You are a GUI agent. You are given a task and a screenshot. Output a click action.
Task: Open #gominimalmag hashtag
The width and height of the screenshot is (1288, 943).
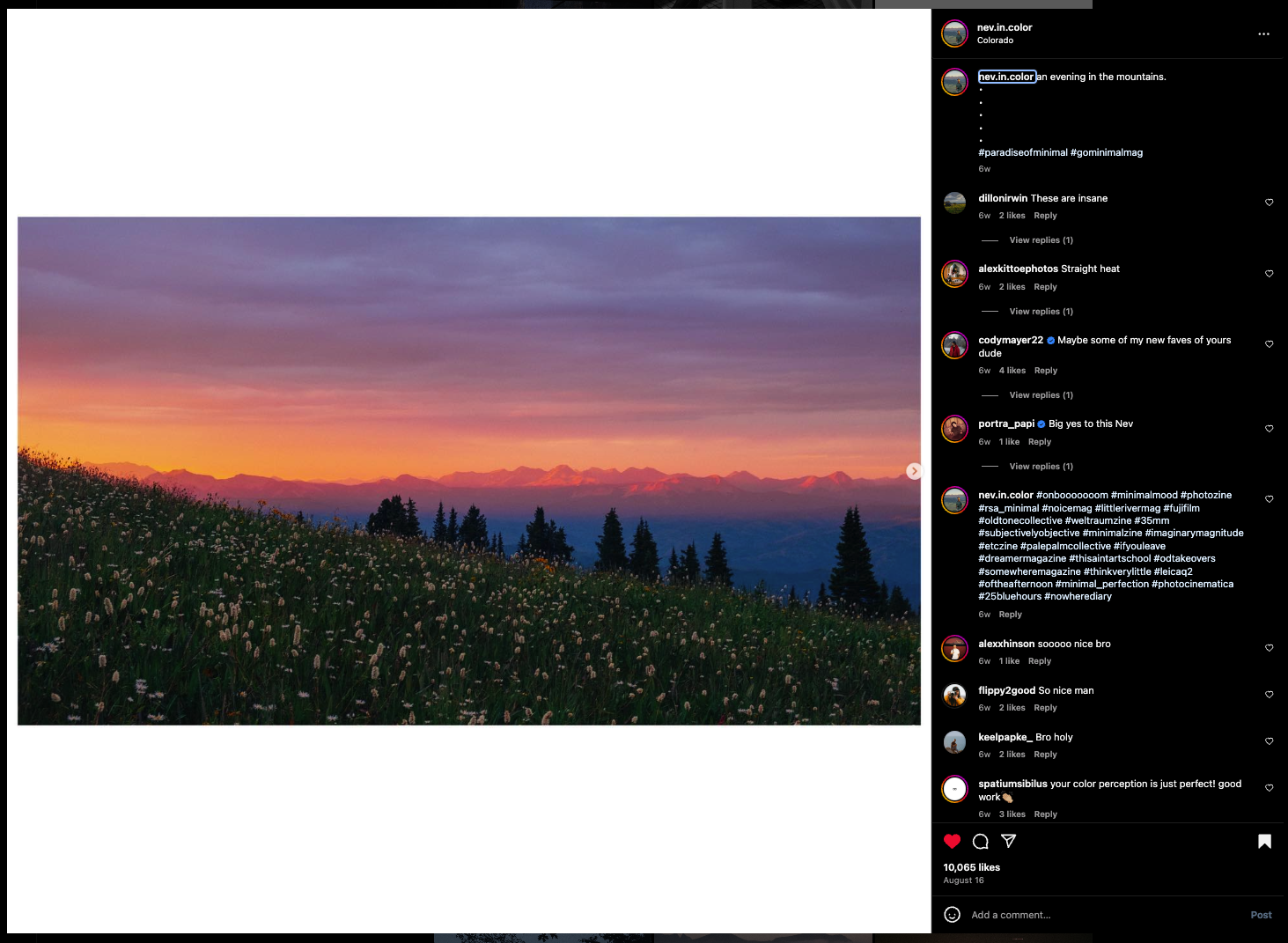tap(1107, 152)
